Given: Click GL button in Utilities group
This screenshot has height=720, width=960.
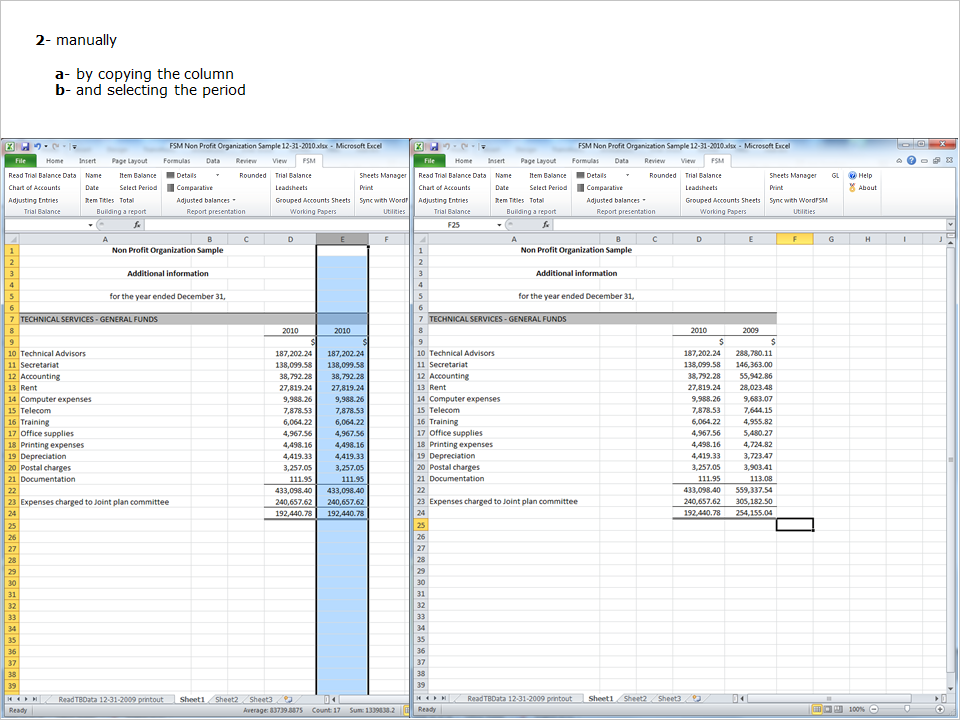Looking at the screenshot, I should click(x=835, y=175).
